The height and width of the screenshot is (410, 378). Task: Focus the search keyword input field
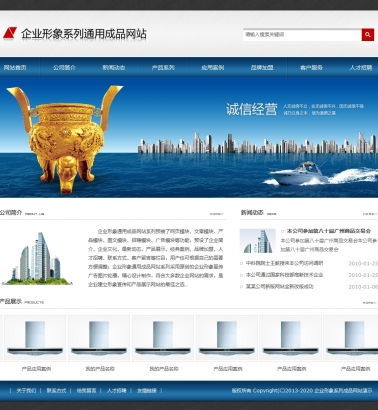click(302, 35)
